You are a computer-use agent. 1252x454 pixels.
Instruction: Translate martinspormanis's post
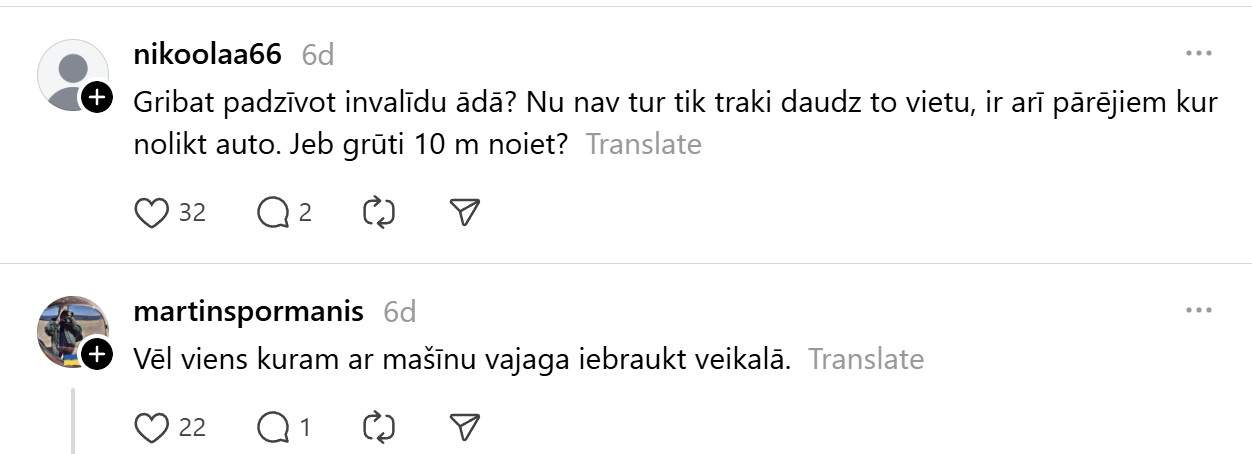pyautogui.click(x=866, y=359)
